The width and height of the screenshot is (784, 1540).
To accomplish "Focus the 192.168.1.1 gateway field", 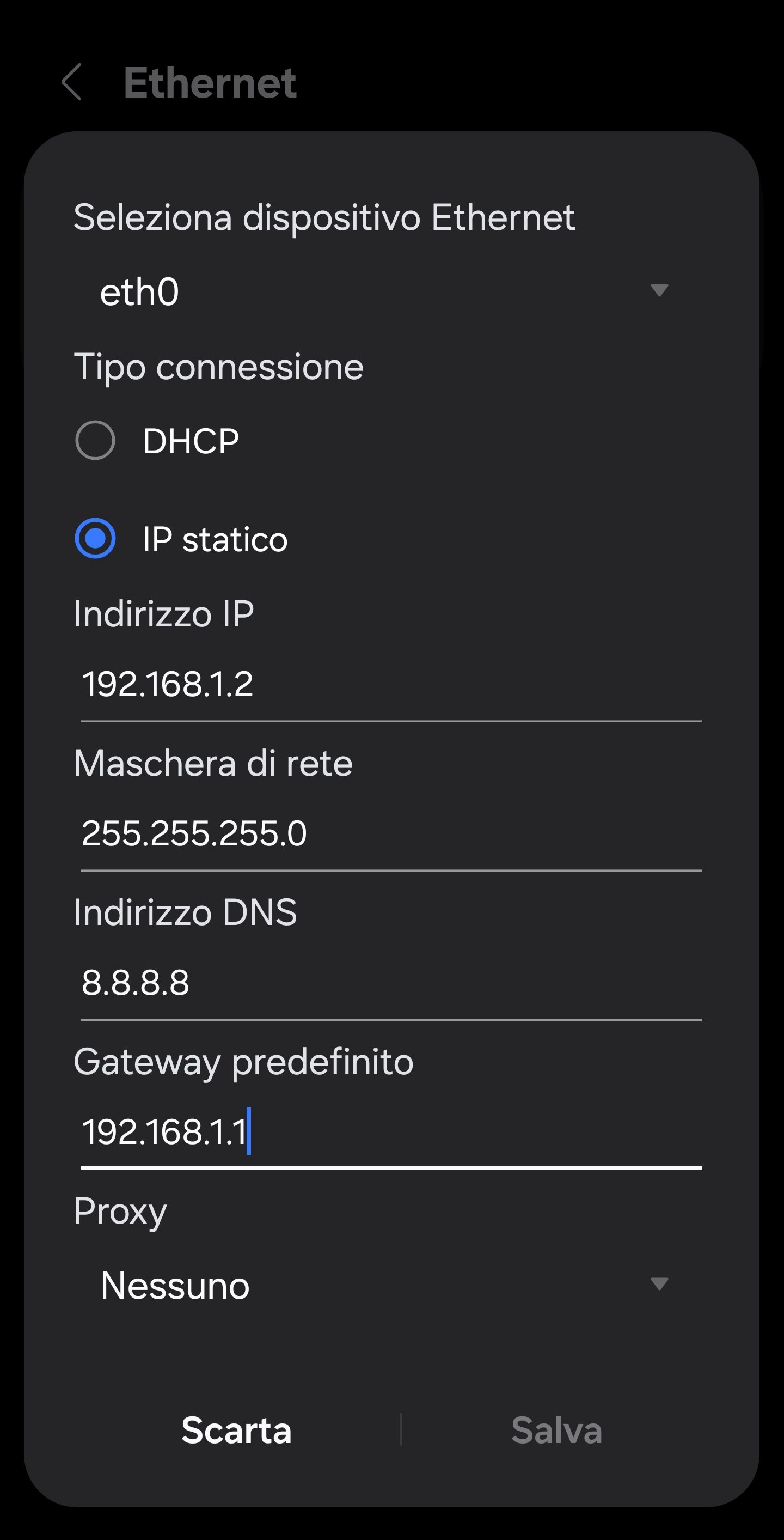I will pos(391,1131).
